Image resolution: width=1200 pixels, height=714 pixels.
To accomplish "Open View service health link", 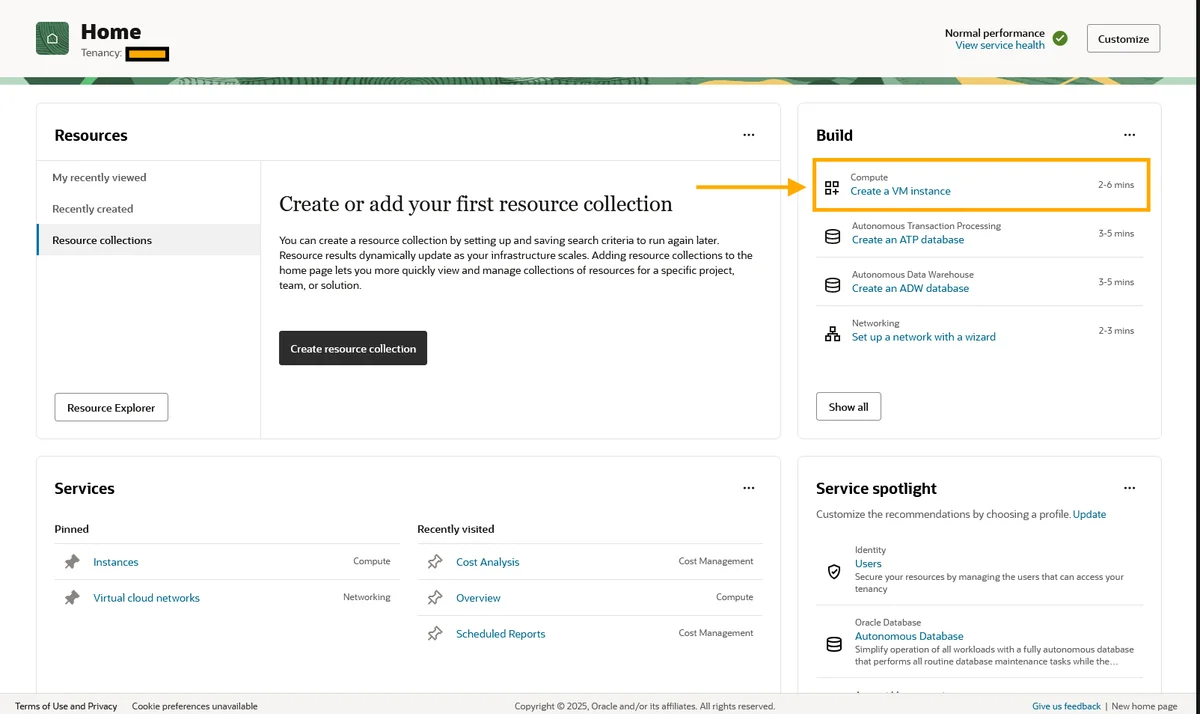I will (x=1000, y=45).
